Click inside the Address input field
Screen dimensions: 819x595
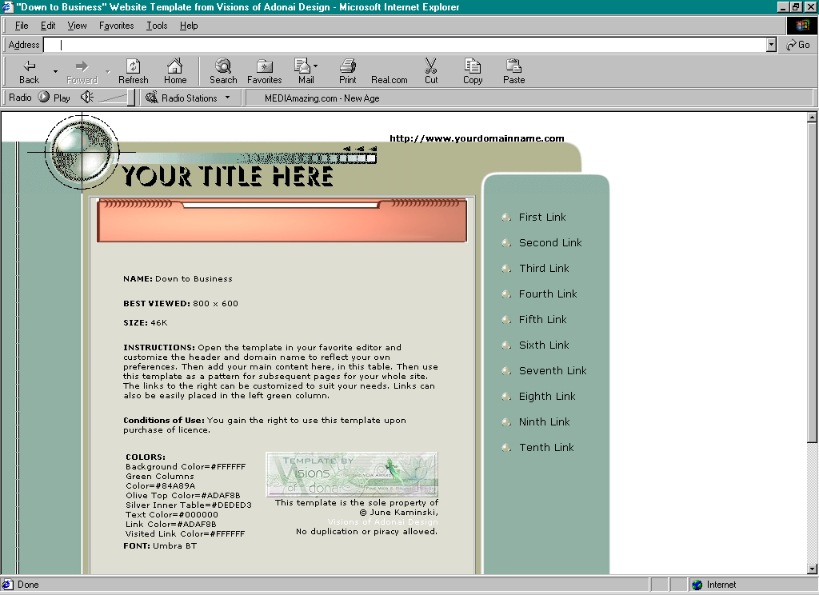400,45
